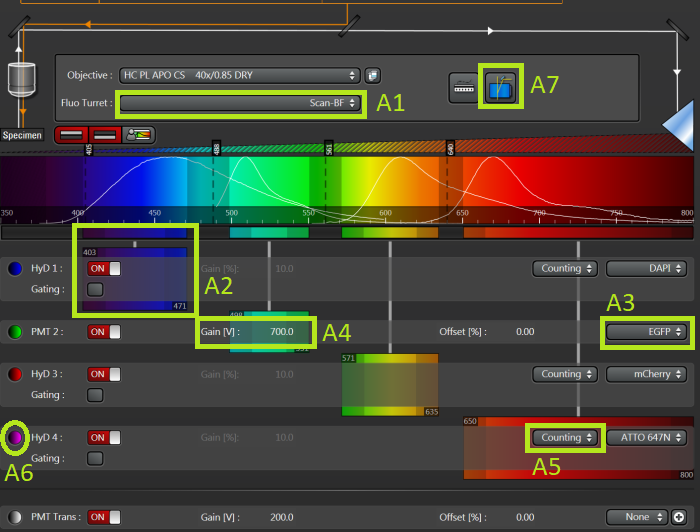Click PMT 2 Gain value 700.0

pyautogui.click(x=282, y=332)
